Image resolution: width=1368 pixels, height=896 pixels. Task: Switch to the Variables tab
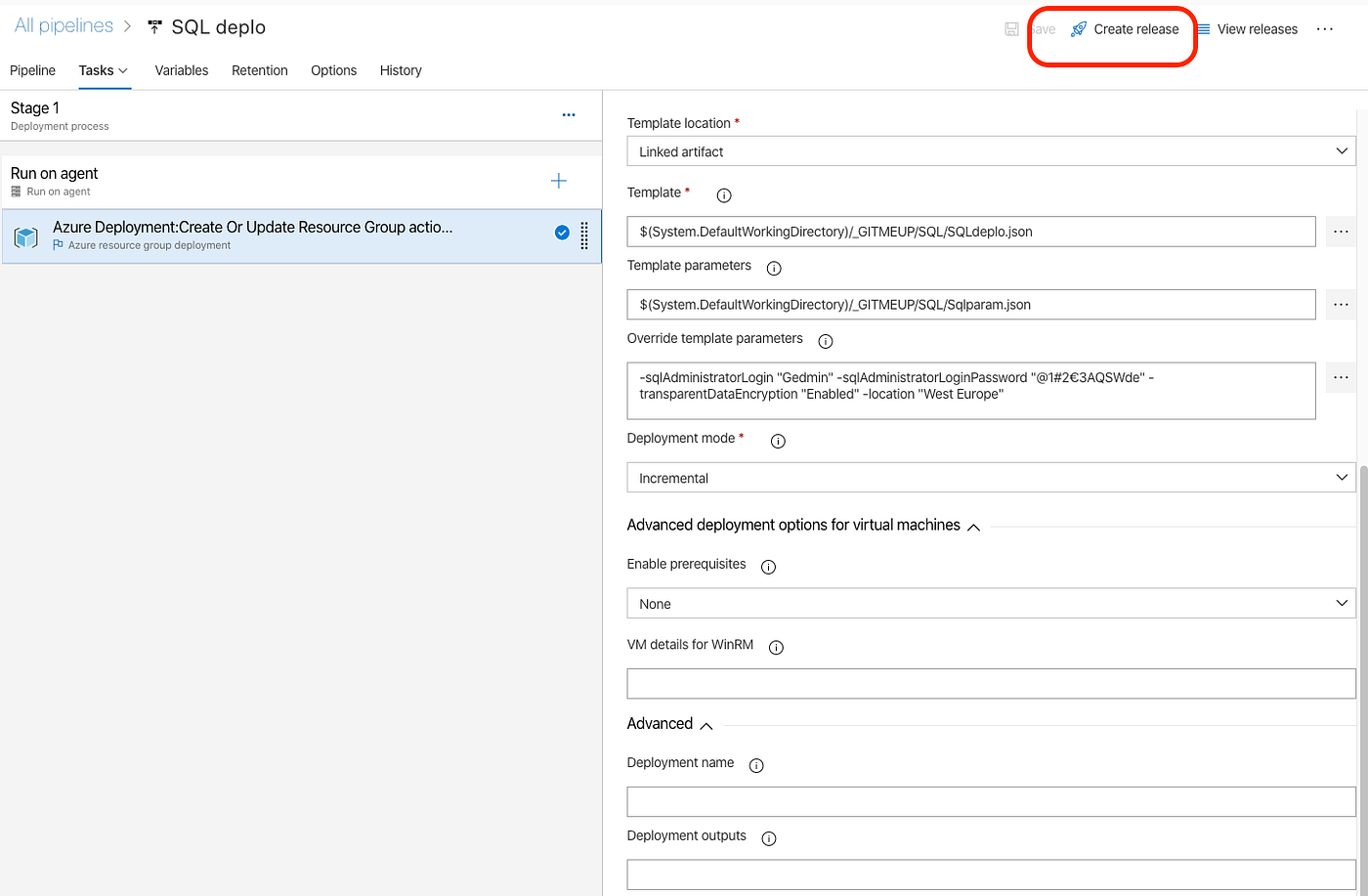coord(181,70)
